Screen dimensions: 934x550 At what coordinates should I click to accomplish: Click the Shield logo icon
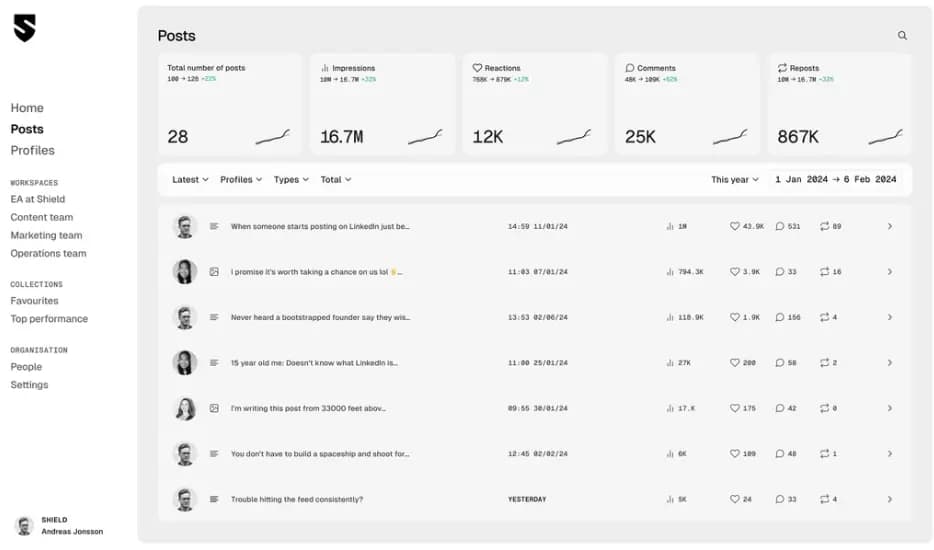click(24, 28)
